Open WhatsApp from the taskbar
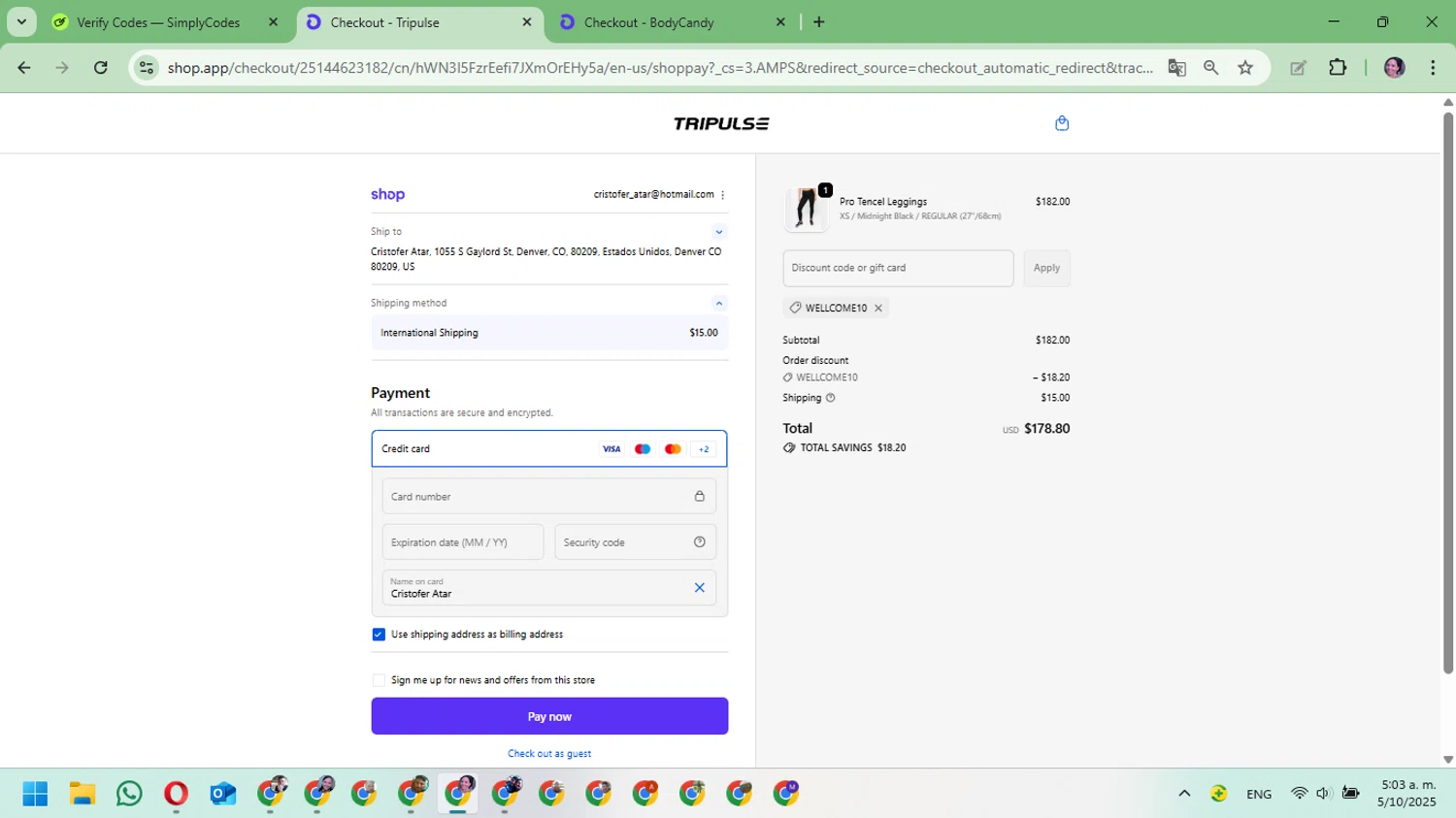Viewport: 1456px width, 818px height. (128, 794)
